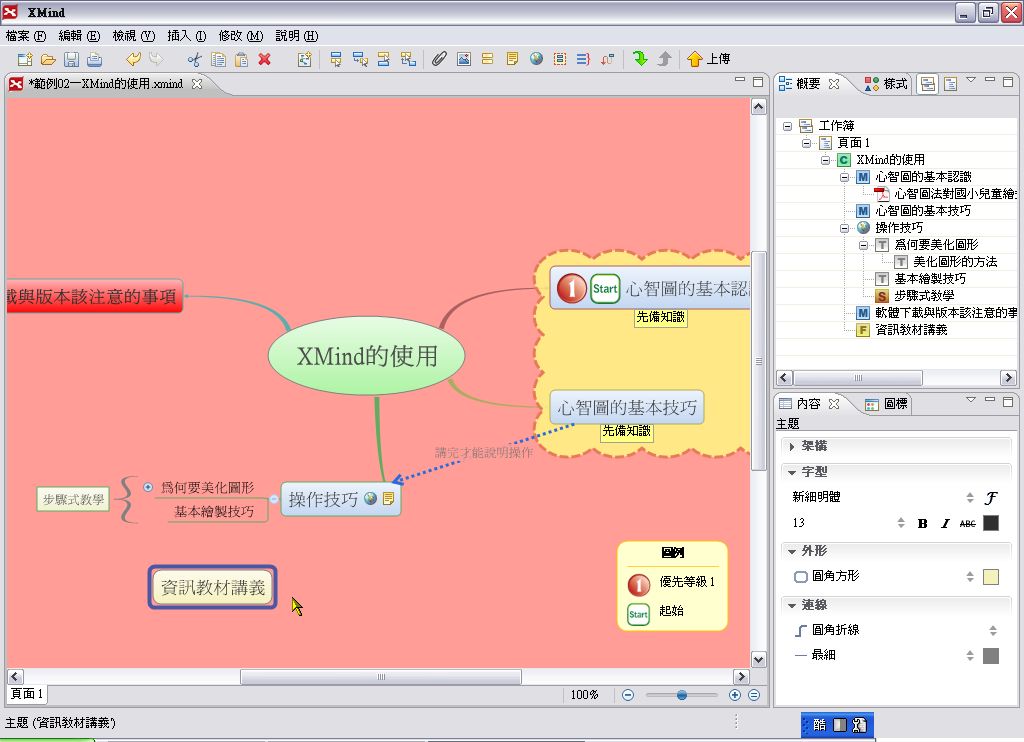Click the Summary bracket toolbar icon

[x=583, y=59]
